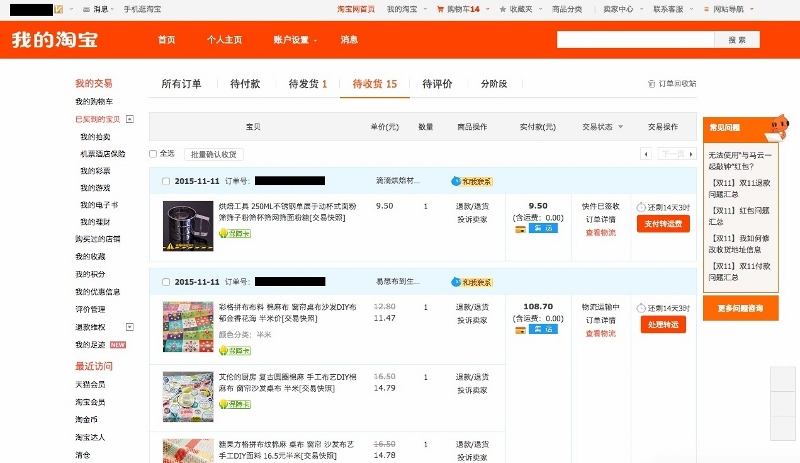
Task: Expand the 联系客服 dropdown
Action: click(x=691, y=9)
